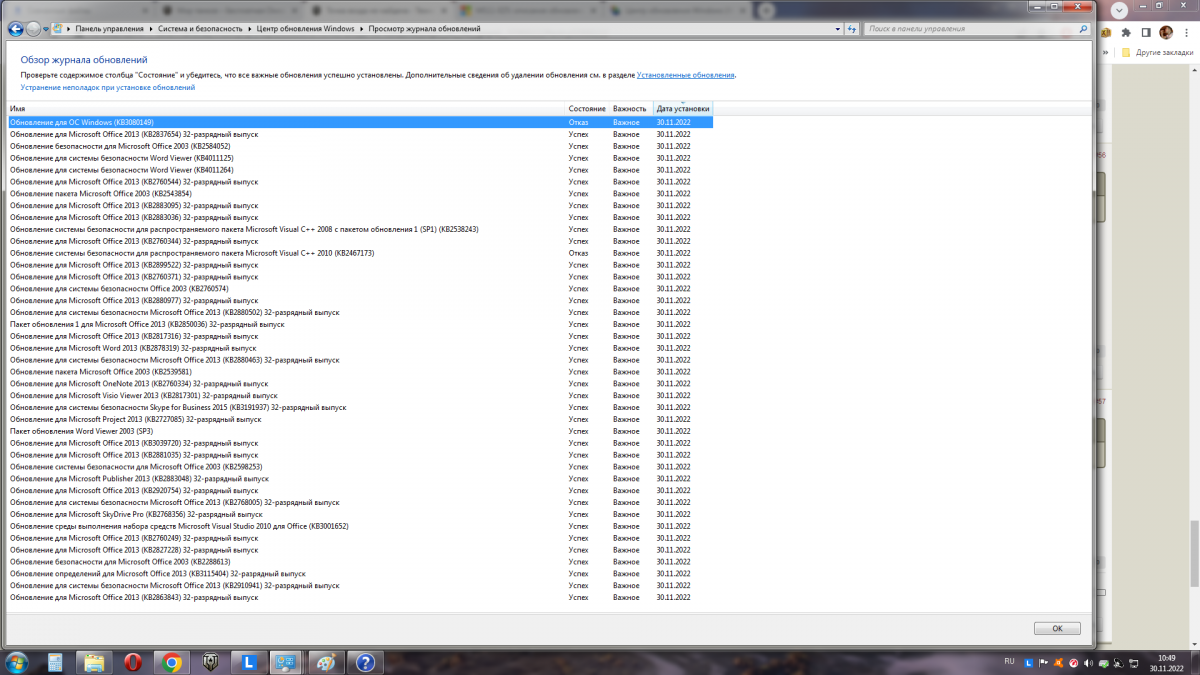Open the Windows Start button
1200x675 pixels.
pyautogui.click(x=17, y=662)
